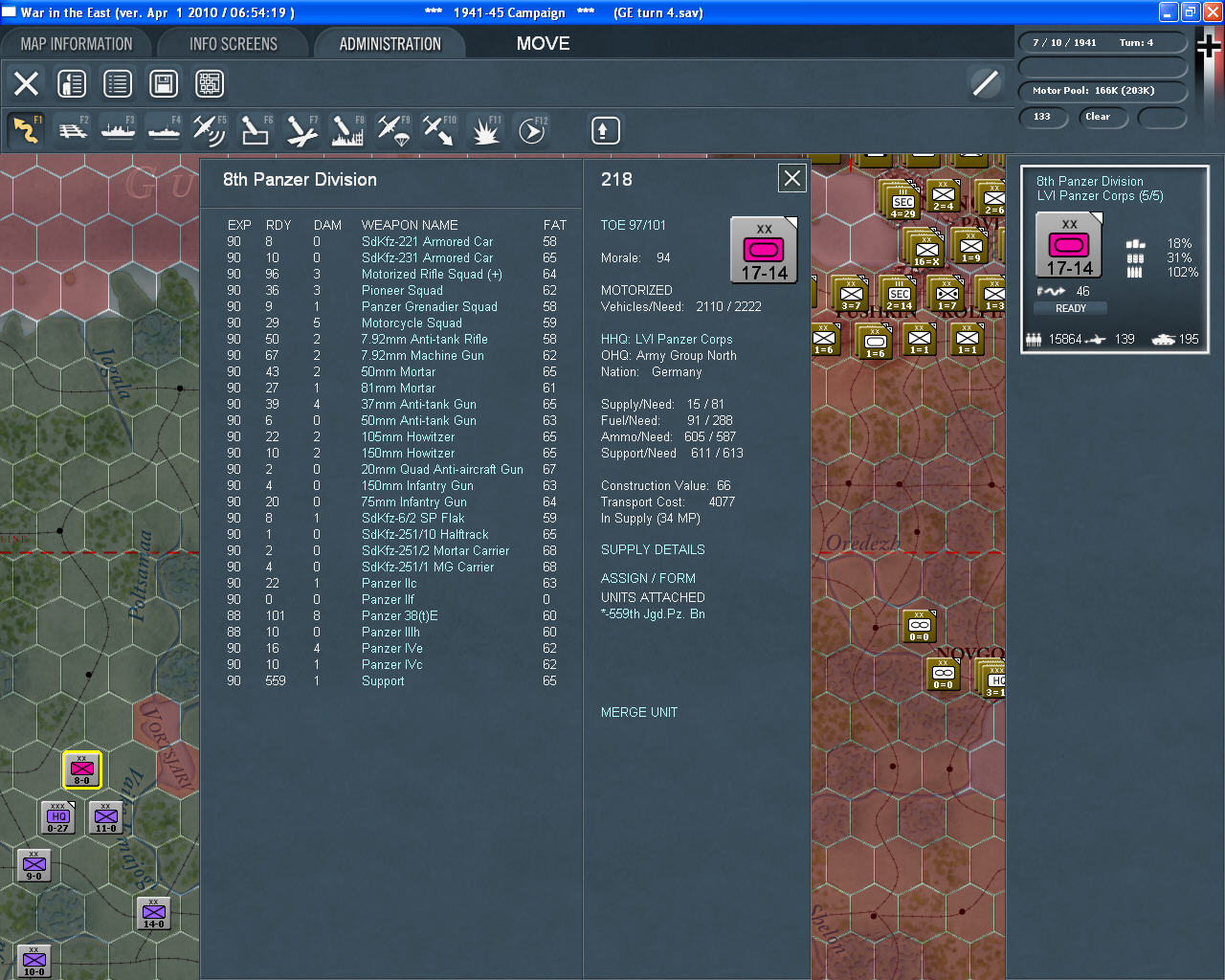Activate F9 air transport parachute icon
The width and height of the screenshot is (1225, 980).
(393, 130)
